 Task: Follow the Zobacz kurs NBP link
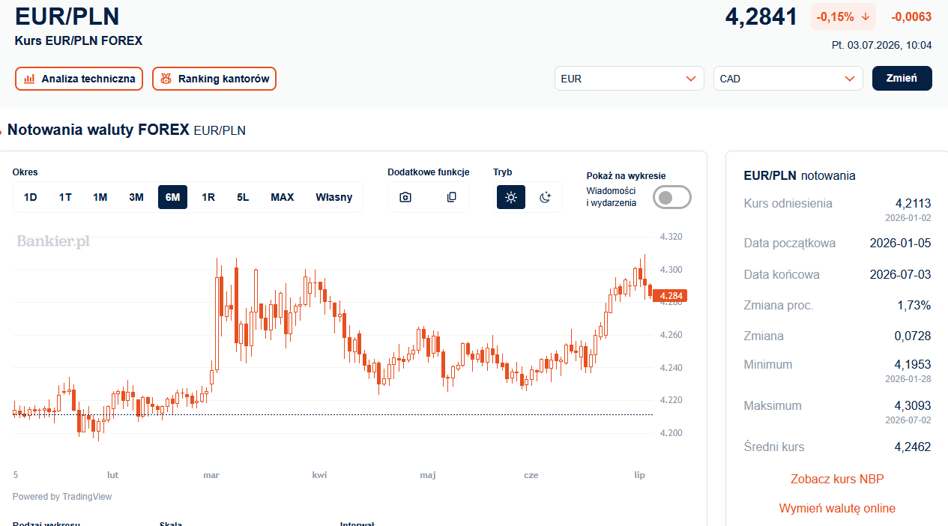[x=837, y=479]
